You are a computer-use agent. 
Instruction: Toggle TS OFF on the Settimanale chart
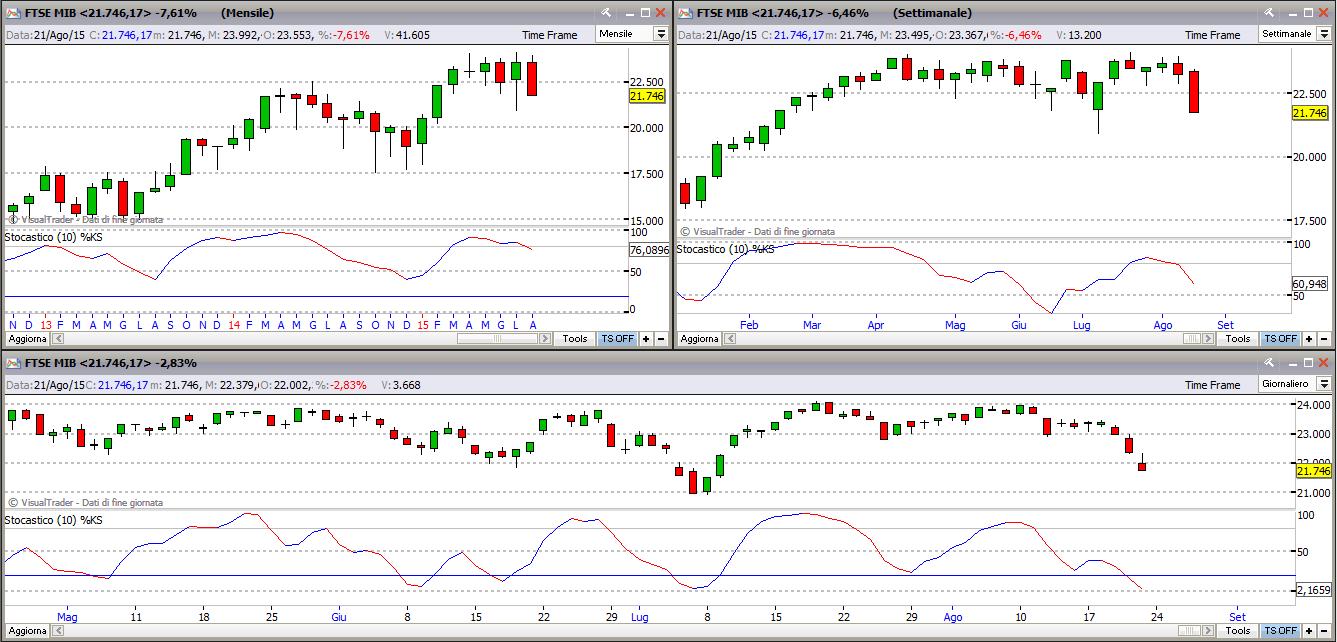1280,339
